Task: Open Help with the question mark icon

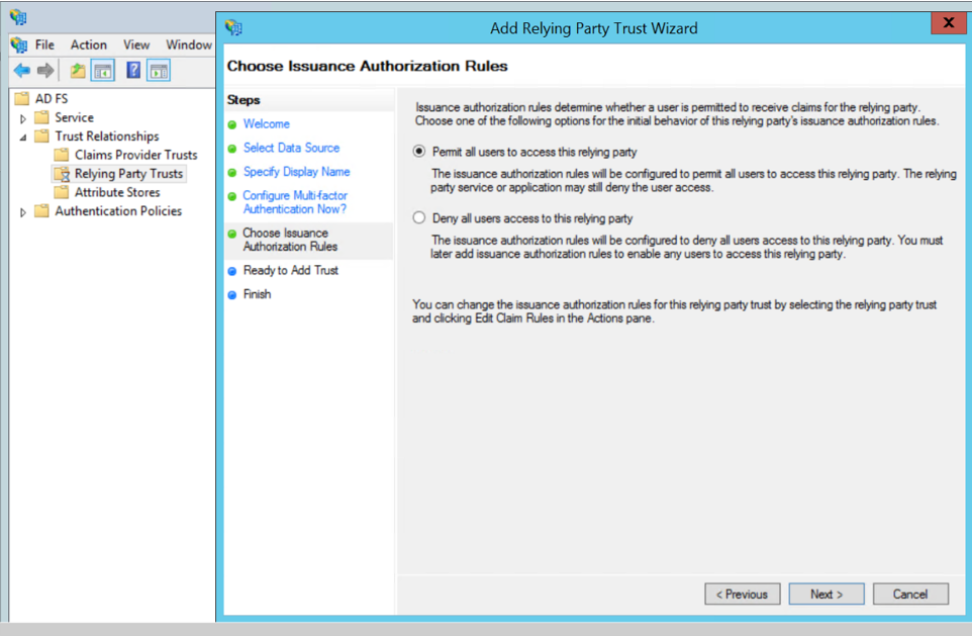Action: pyautogui.click(x=133, y=70)
